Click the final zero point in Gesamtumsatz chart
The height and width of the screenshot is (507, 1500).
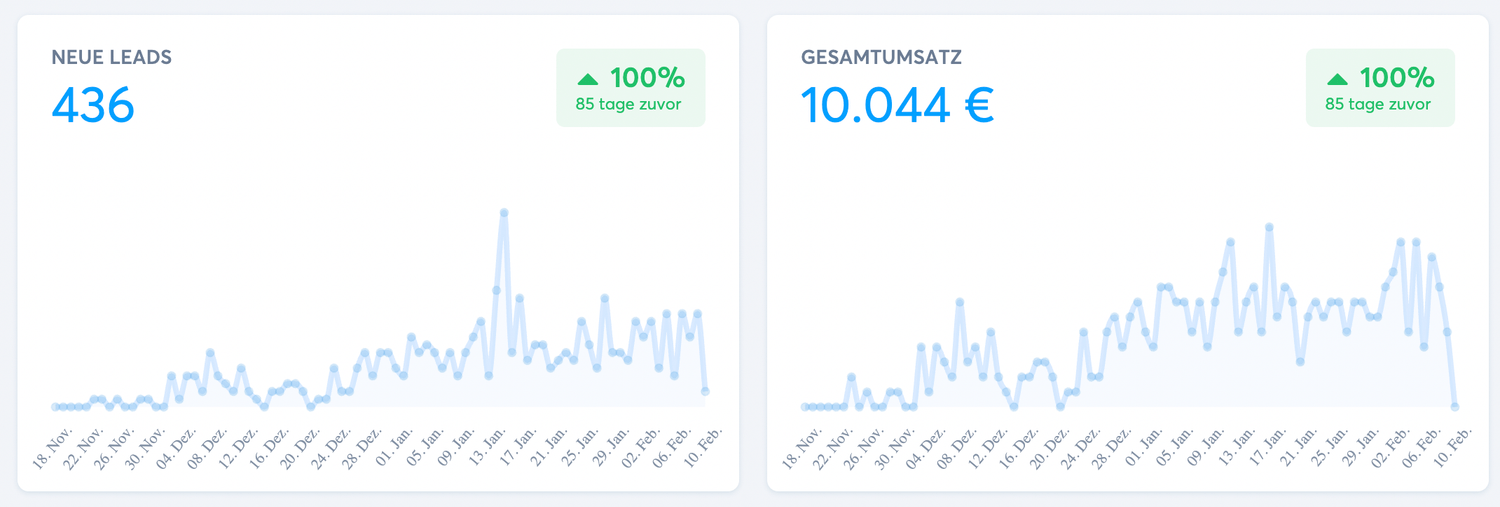[1455, 407]
